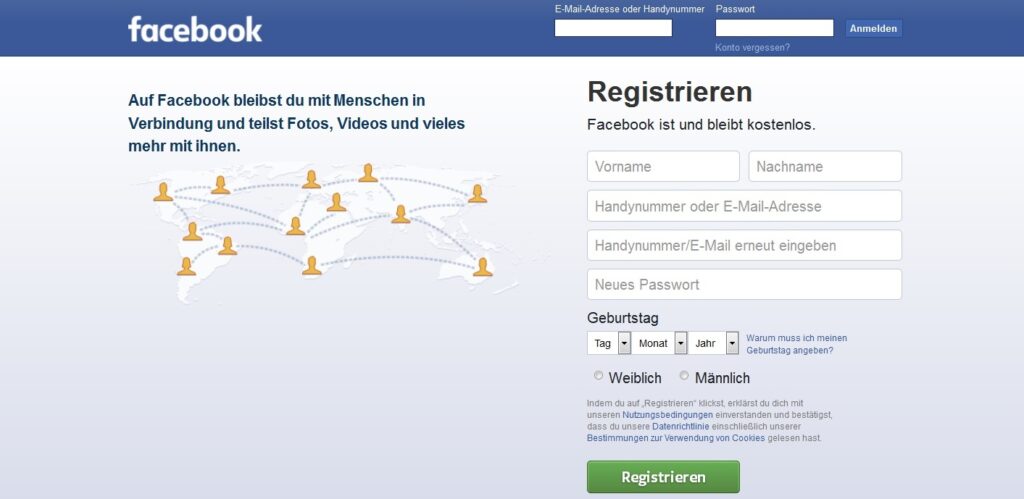The height and width of the screenshot is (499, 1024).
Task: Open the Jahr birthday dropdown
Action: [713, 343]
